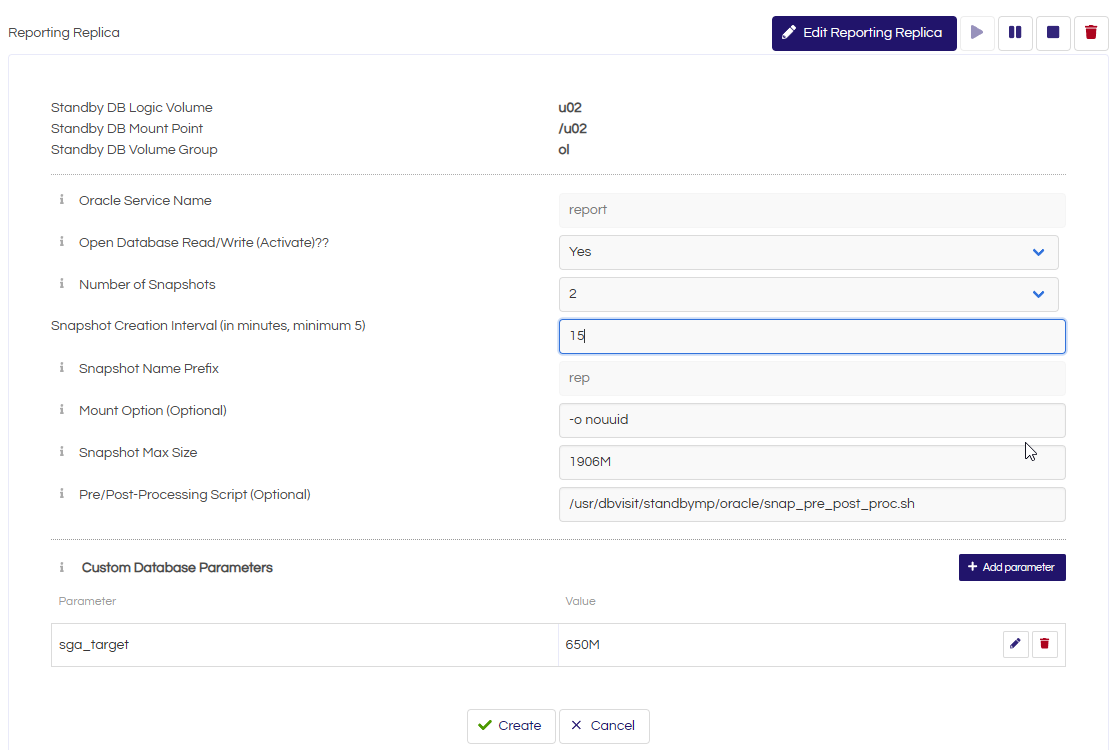
Task: Click info icon beside Open Database Read/Write
Action: click(61, 242)
